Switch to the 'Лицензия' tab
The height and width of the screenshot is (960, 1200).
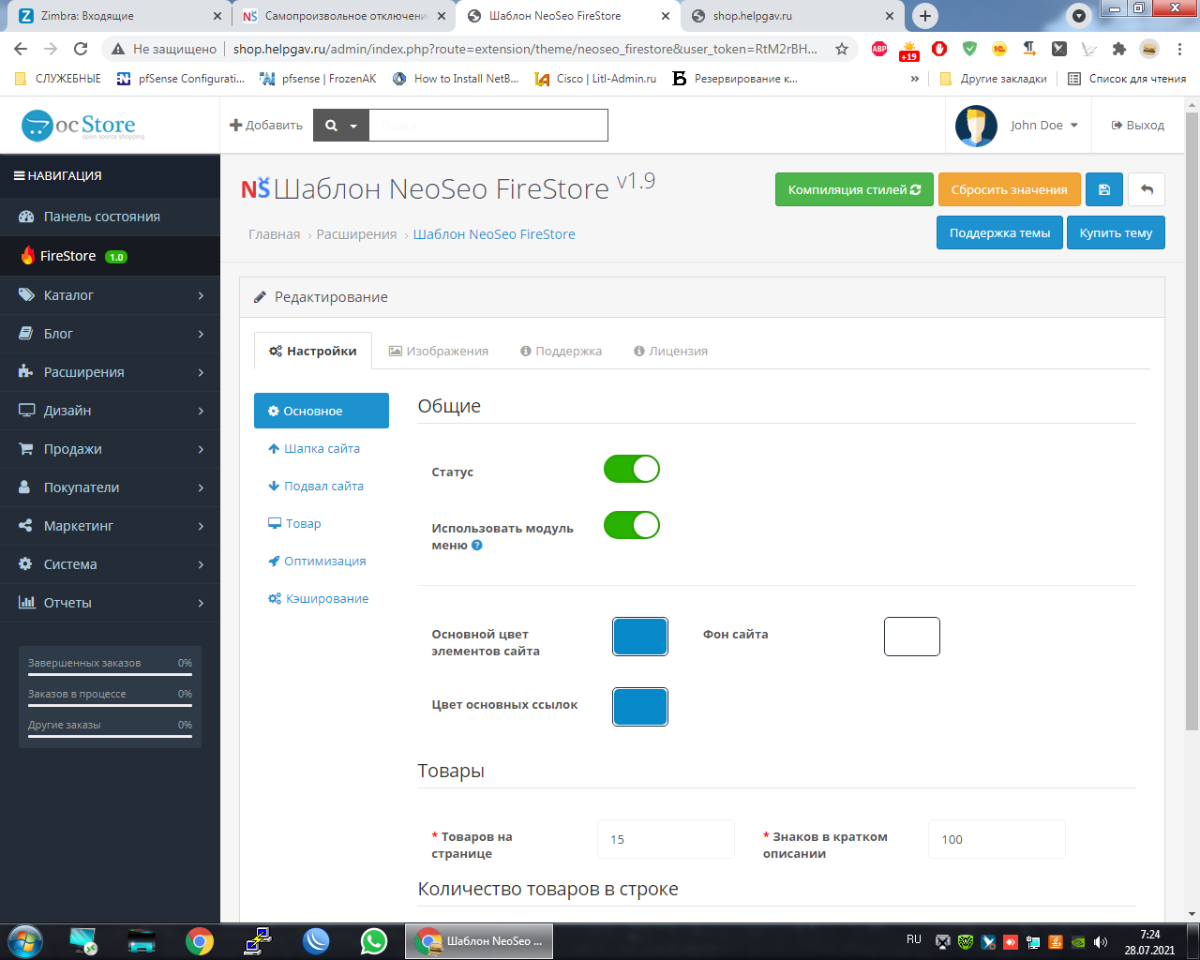pyautogui.click(x=671, y=351)
